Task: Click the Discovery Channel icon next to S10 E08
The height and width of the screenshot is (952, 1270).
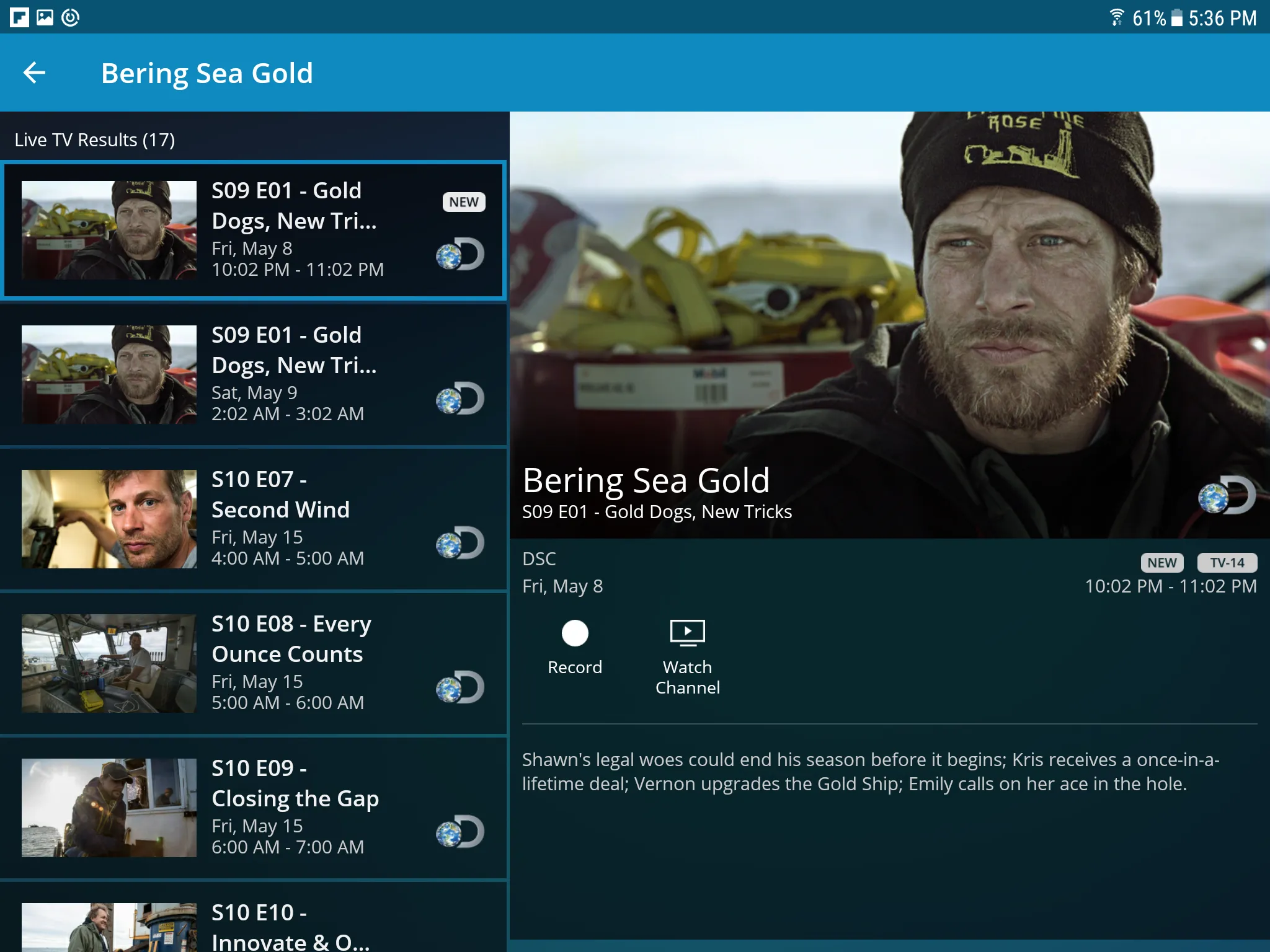Action: [x=459, y=688]
